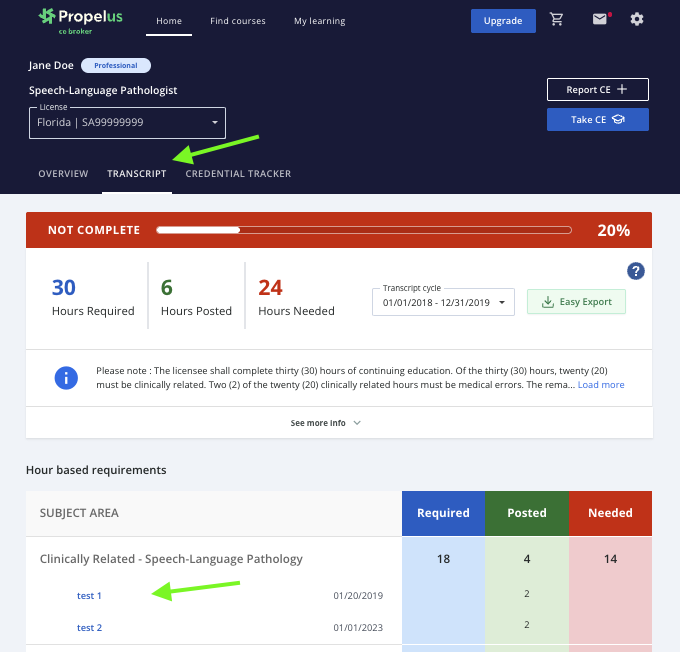This screenshot has width=680, height=652.
Task: Open the test 1 course link
Action: pyautogui.click(x=89, y=596)
